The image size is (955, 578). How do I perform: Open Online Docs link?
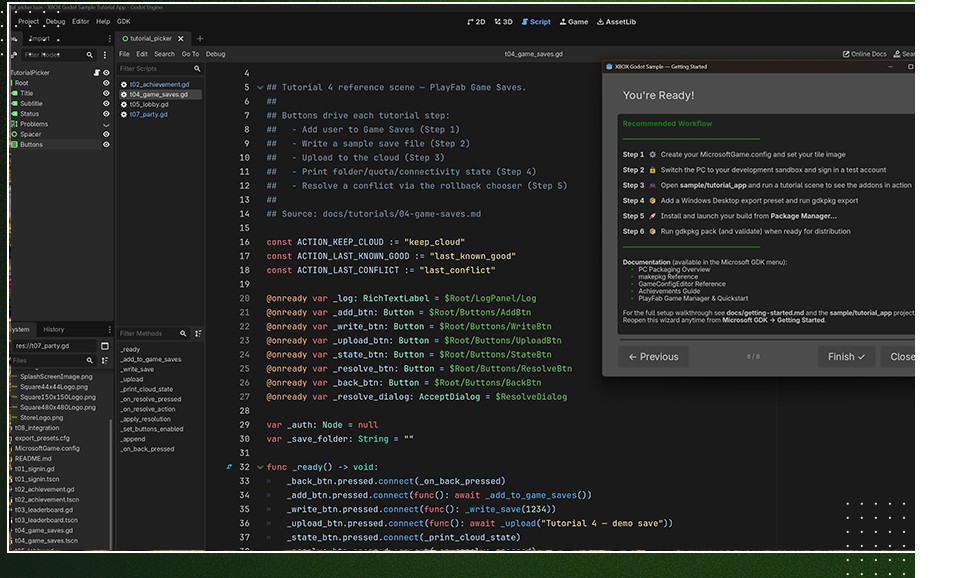864,54
